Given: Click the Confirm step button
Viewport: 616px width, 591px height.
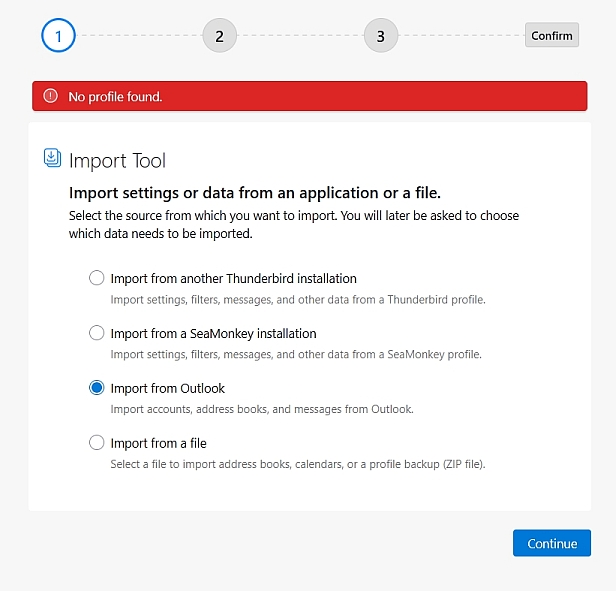Looking at the screenshot, I should (x=551, y=36).
